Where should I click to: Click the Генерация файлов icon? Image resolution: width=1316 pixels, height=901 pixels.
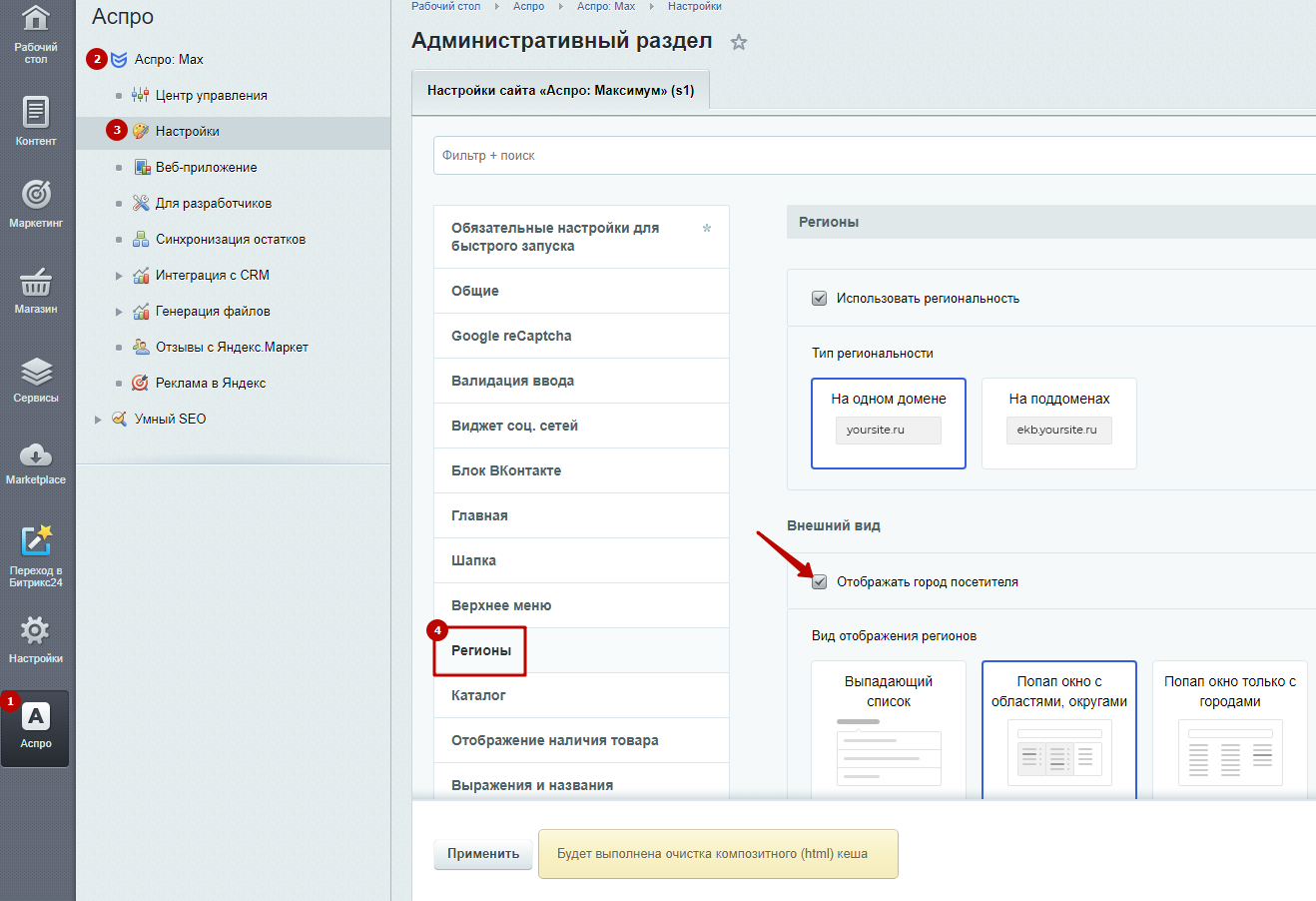coord(141,312)
